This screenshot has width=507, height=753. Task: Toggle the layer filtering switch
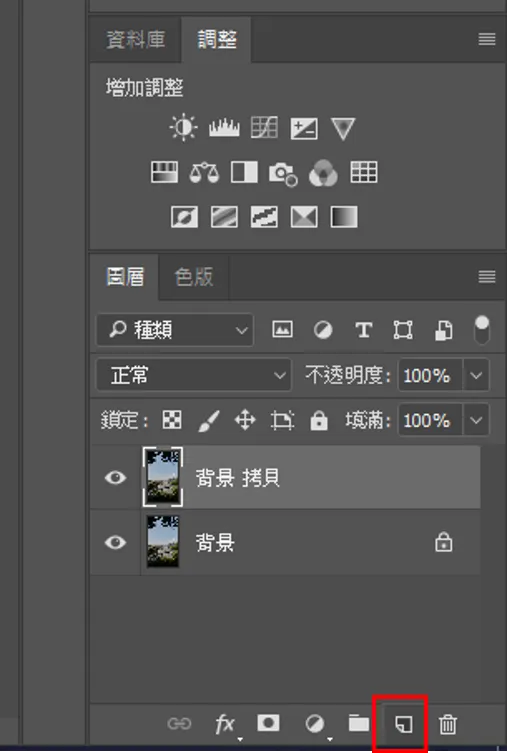(x=482, y=329)
